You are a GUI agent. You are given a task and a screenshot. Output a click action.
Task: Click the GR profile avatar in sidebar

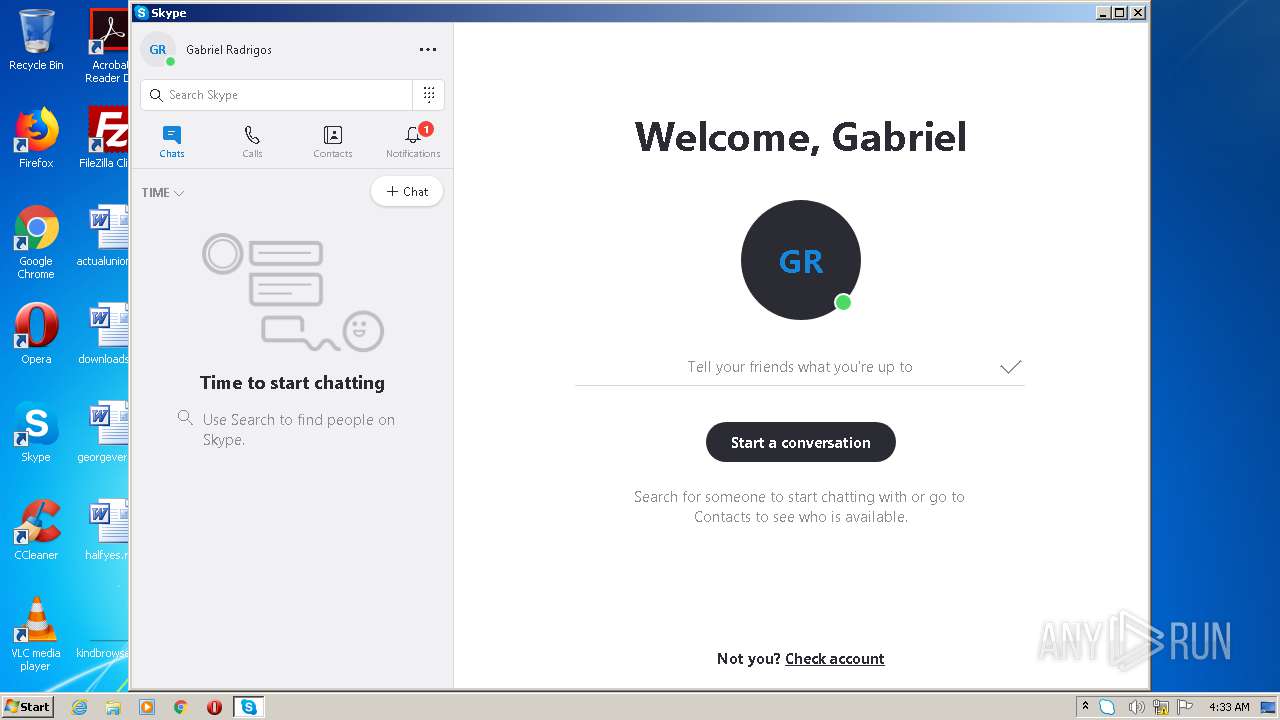coord(158,50)
